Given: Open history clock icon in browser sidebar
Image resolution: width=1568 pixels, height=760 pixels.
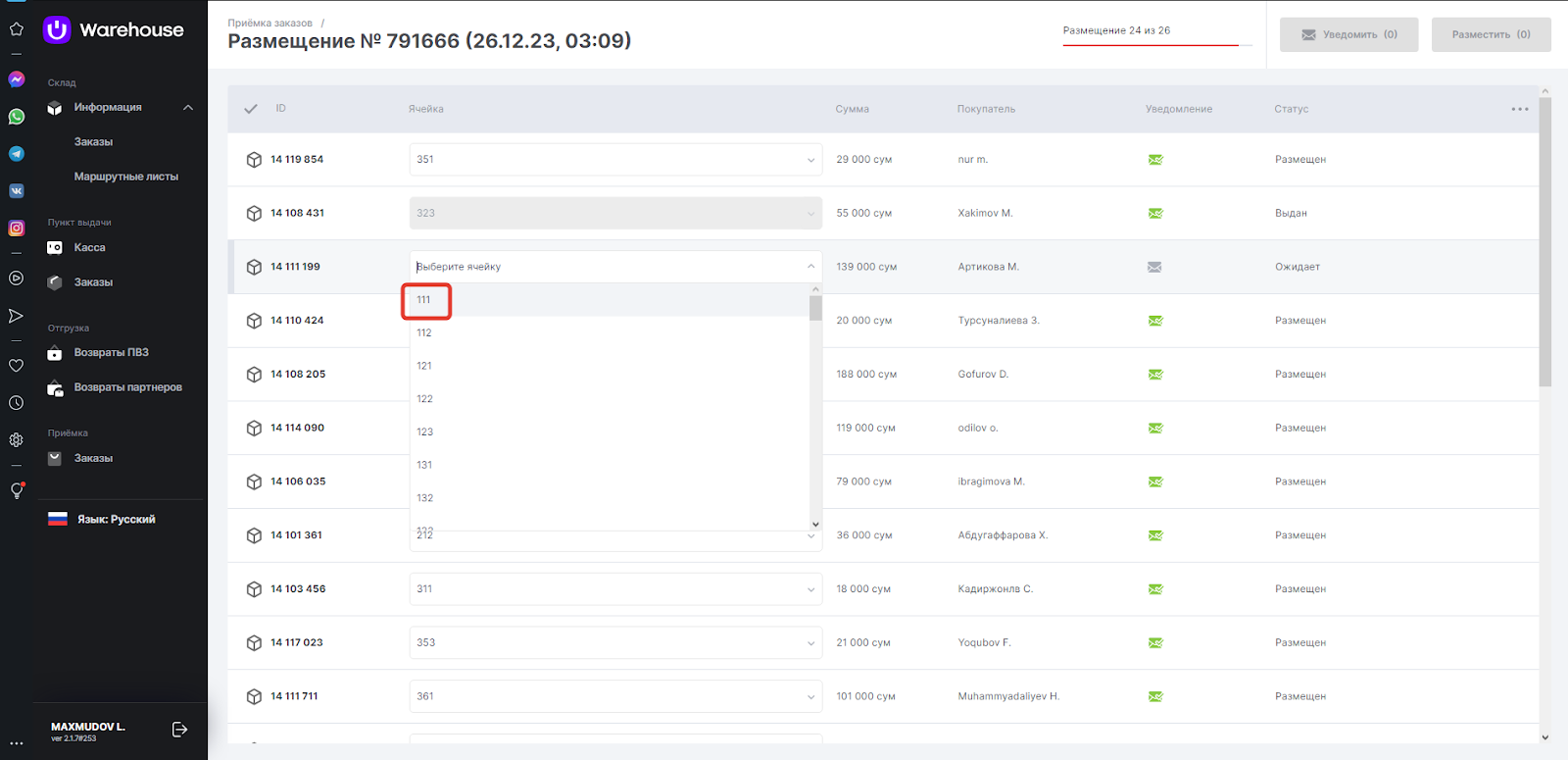Looking at the screenshot, I should tap(16, 403).
